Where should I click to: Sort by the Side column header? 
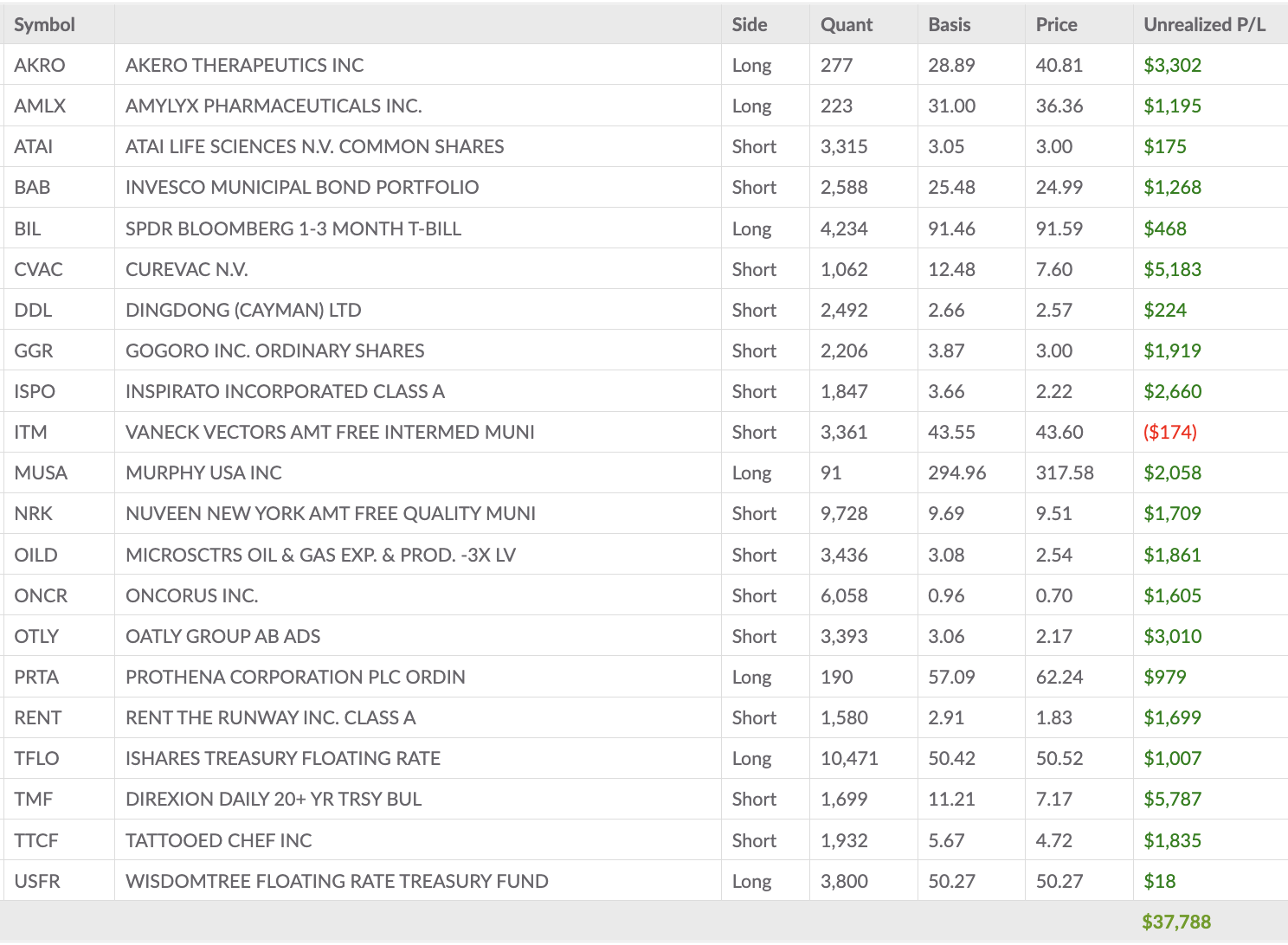(750, 24)
